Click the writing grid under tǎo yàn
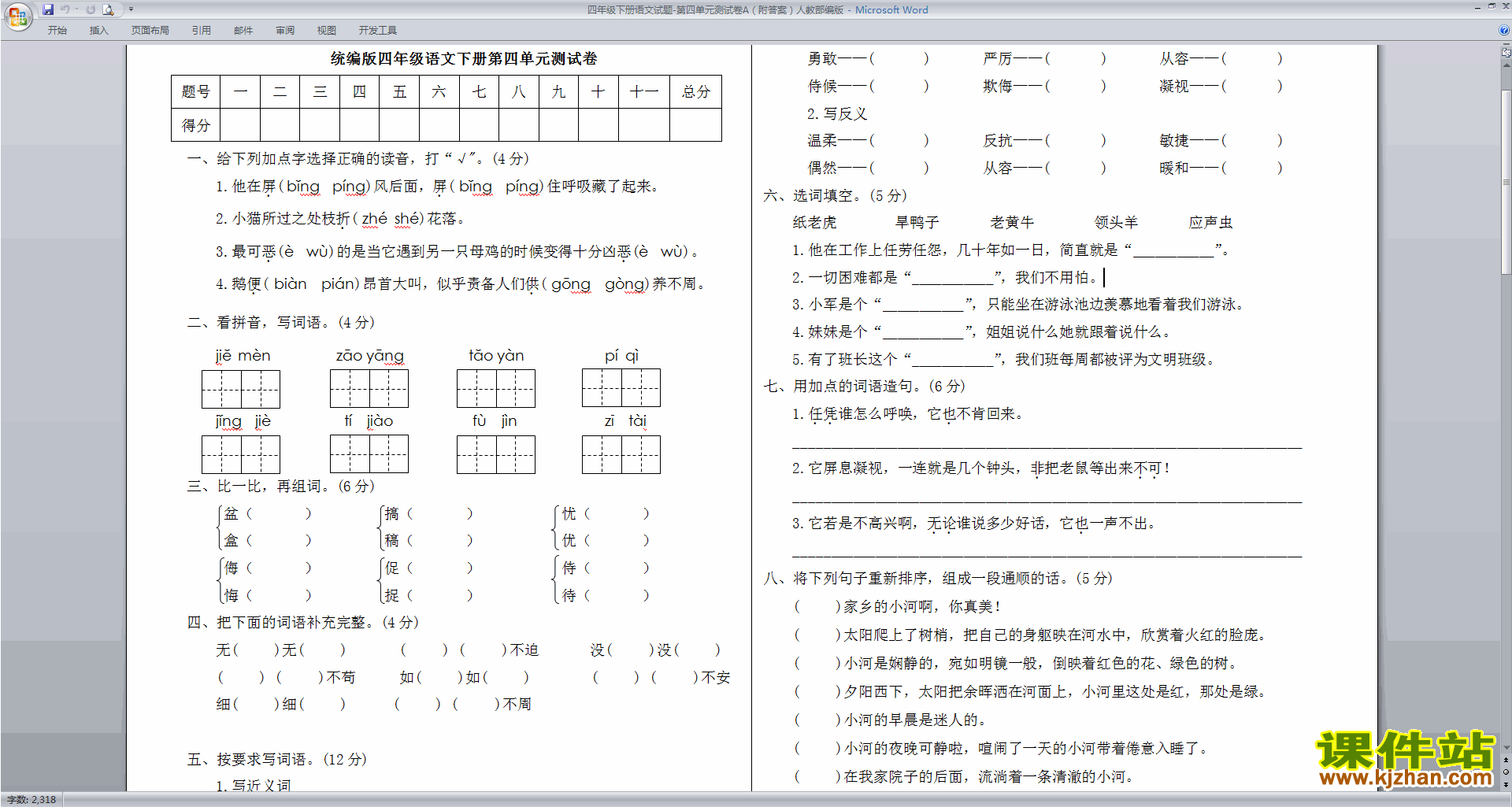The height and width of the screenshot is (807, 1512). 496,388
